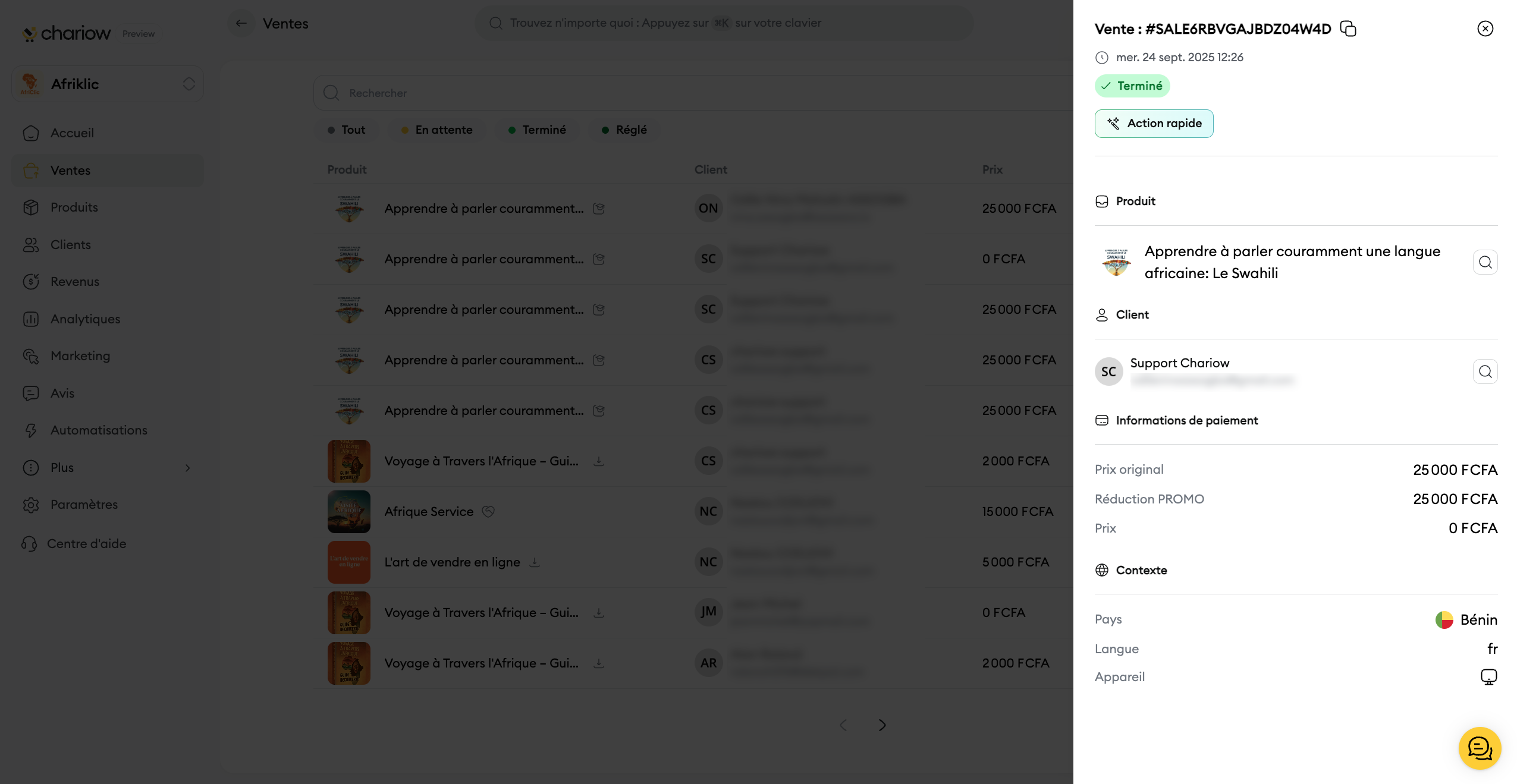View Support Chariow client details
The width and height of the screenshot is (1517, 784).
click(x=1485, y=371)
